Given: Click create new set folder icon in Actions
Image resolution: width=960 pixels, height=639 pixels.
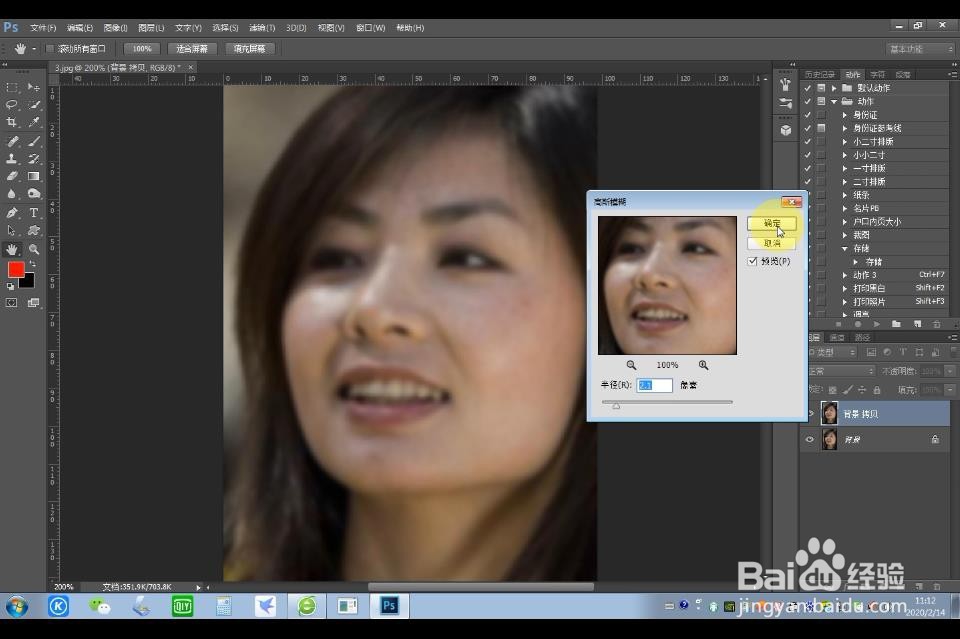Looking at the screenshot, I should [896, 324].
